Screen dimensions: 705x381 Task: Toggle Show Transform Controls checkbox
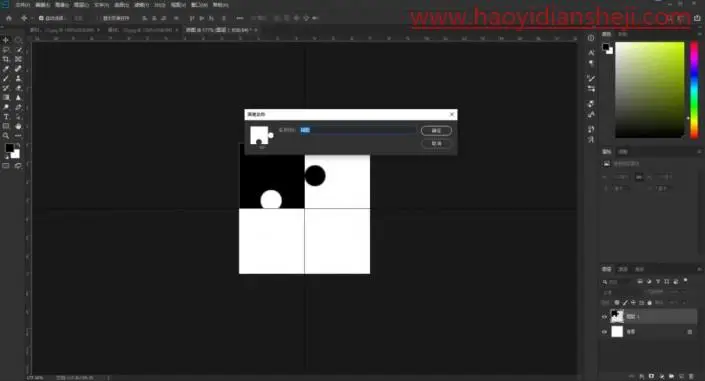(x=99, y=18)
